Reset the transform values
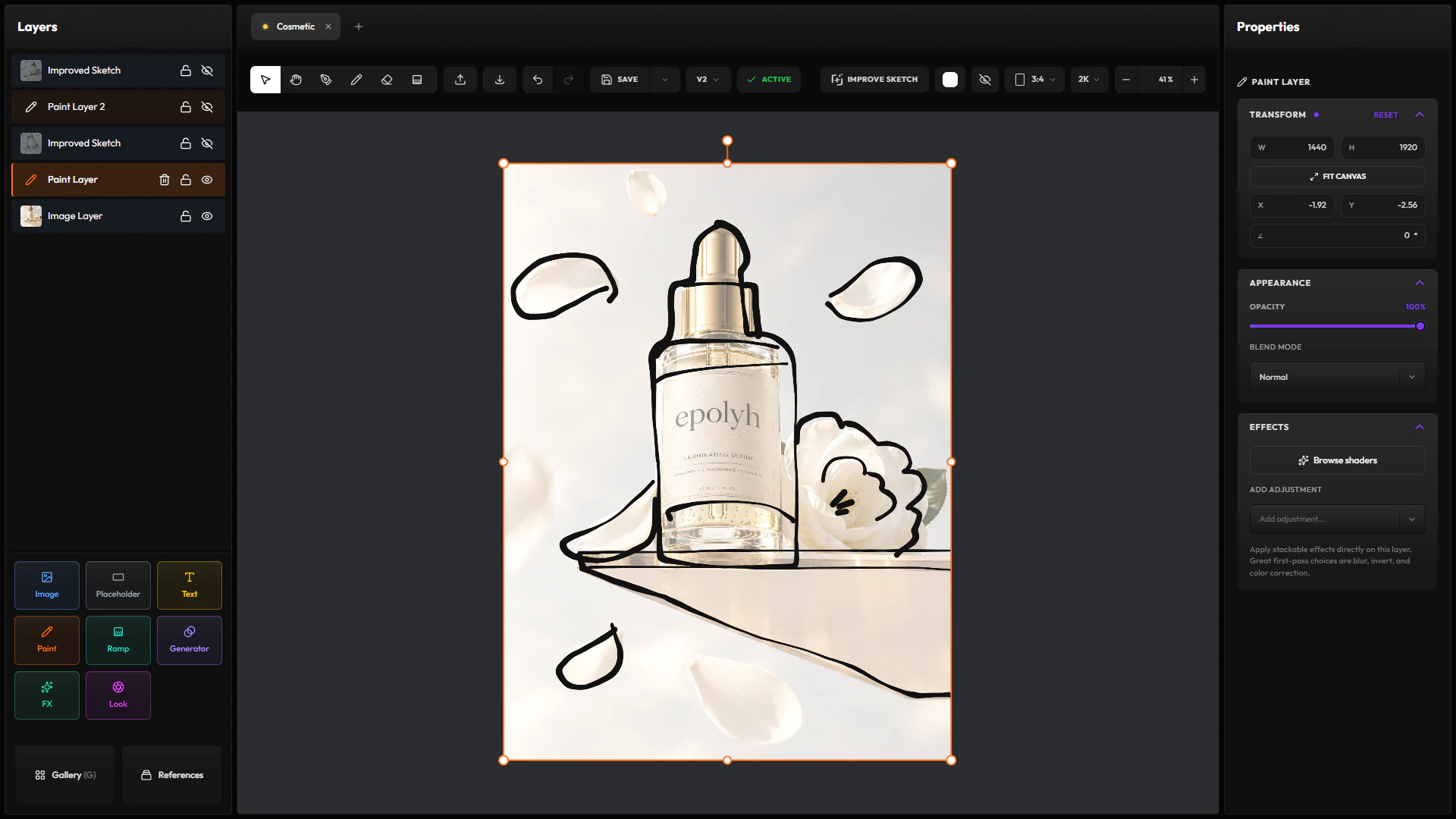This screenshot has height=819, width=1456. click(1385, 115)
